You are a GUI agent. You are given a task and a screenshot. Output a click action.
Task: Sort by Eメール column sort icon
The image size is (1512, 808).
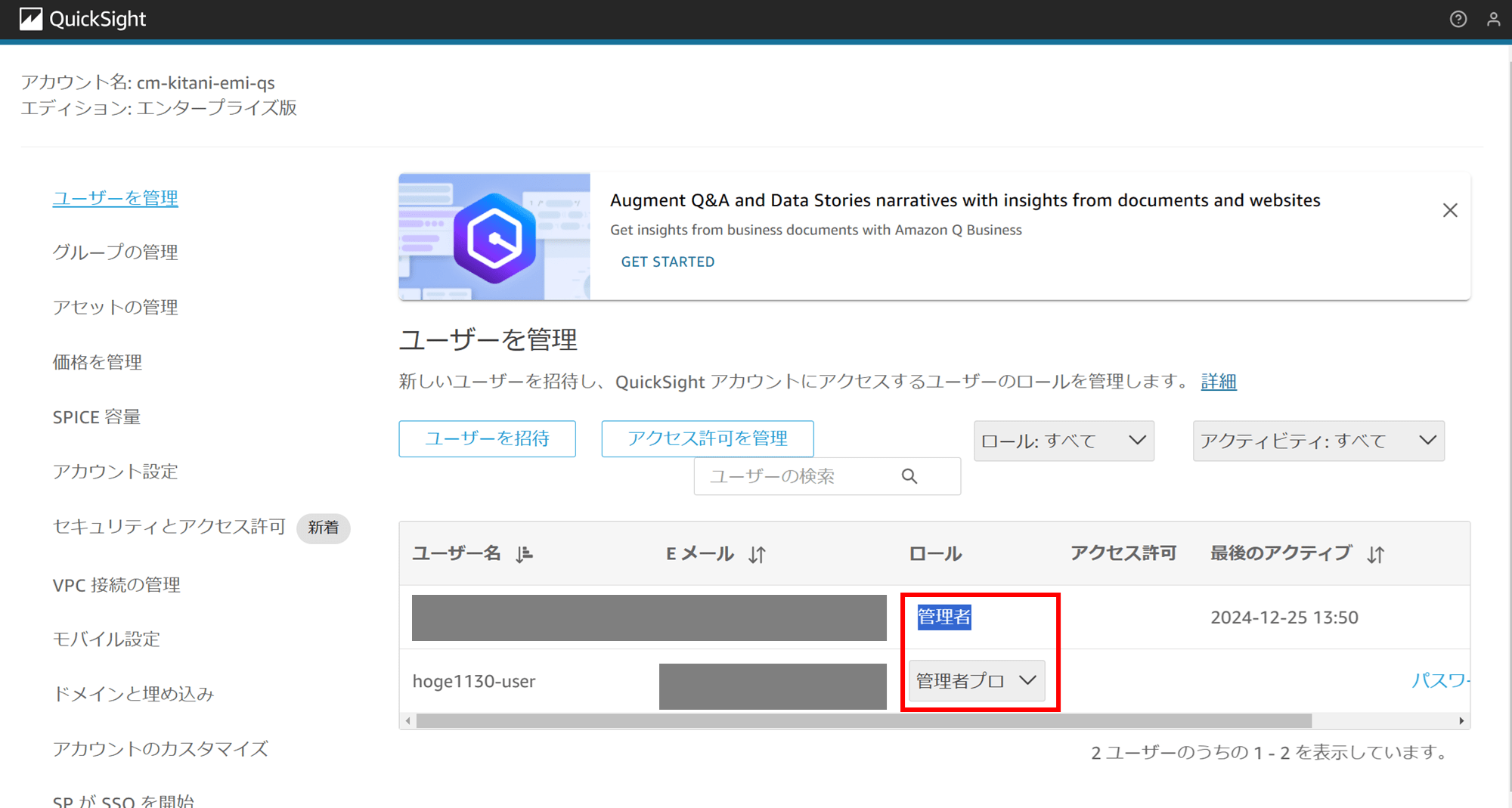757,555
